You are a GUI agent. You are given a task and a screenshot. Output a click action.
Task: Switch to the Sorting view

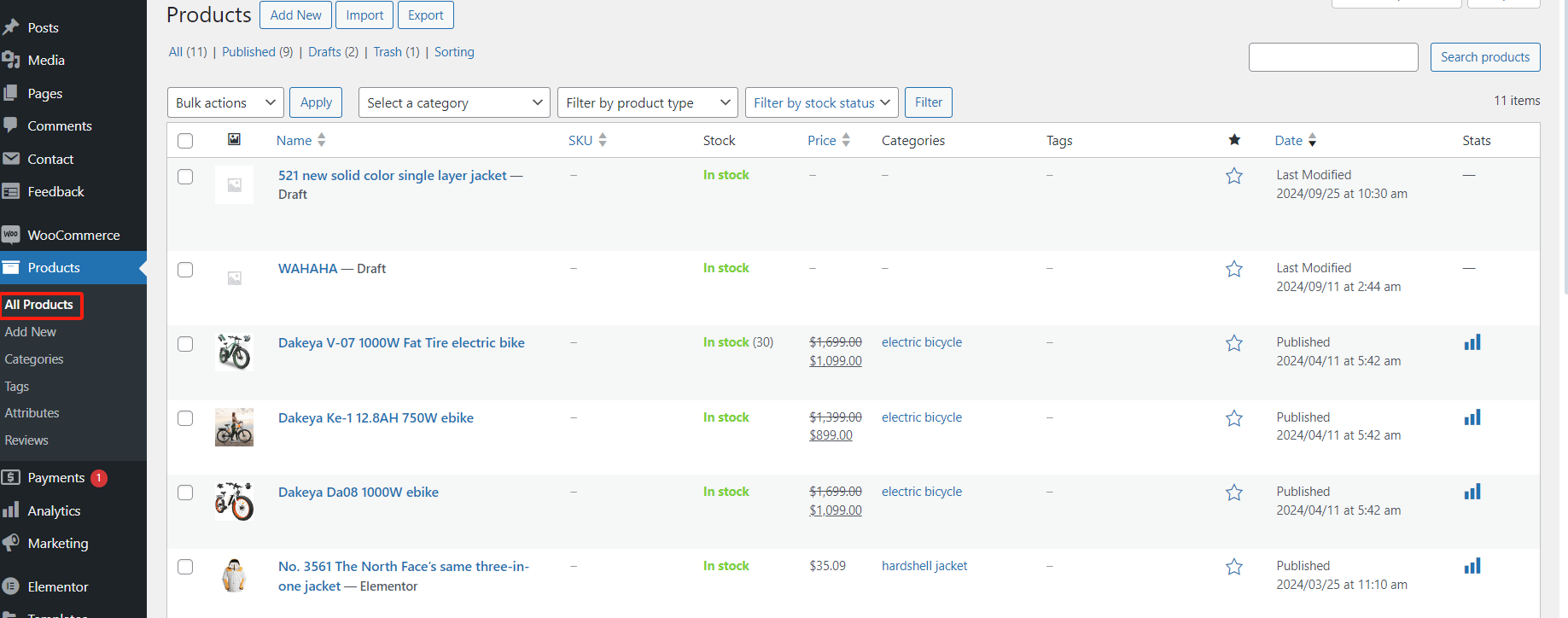(x=454, y=52)
